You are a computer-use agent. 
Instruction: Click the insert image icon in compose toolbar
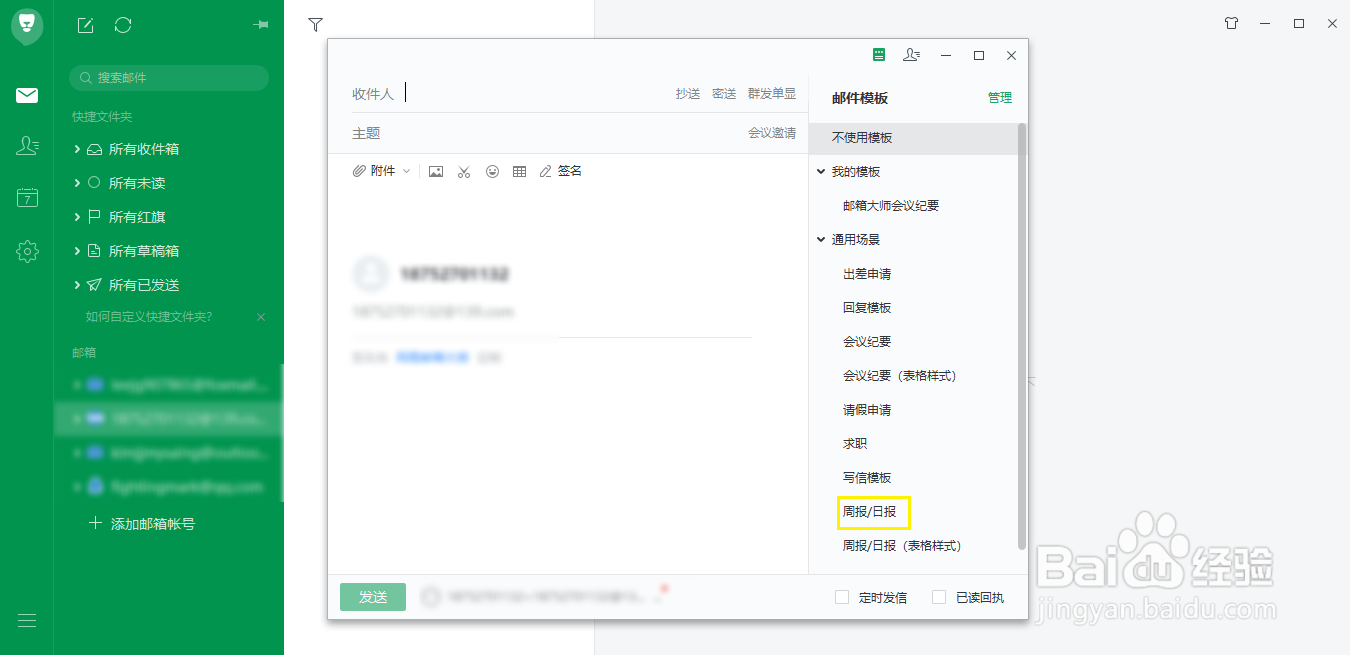point(435,171)
